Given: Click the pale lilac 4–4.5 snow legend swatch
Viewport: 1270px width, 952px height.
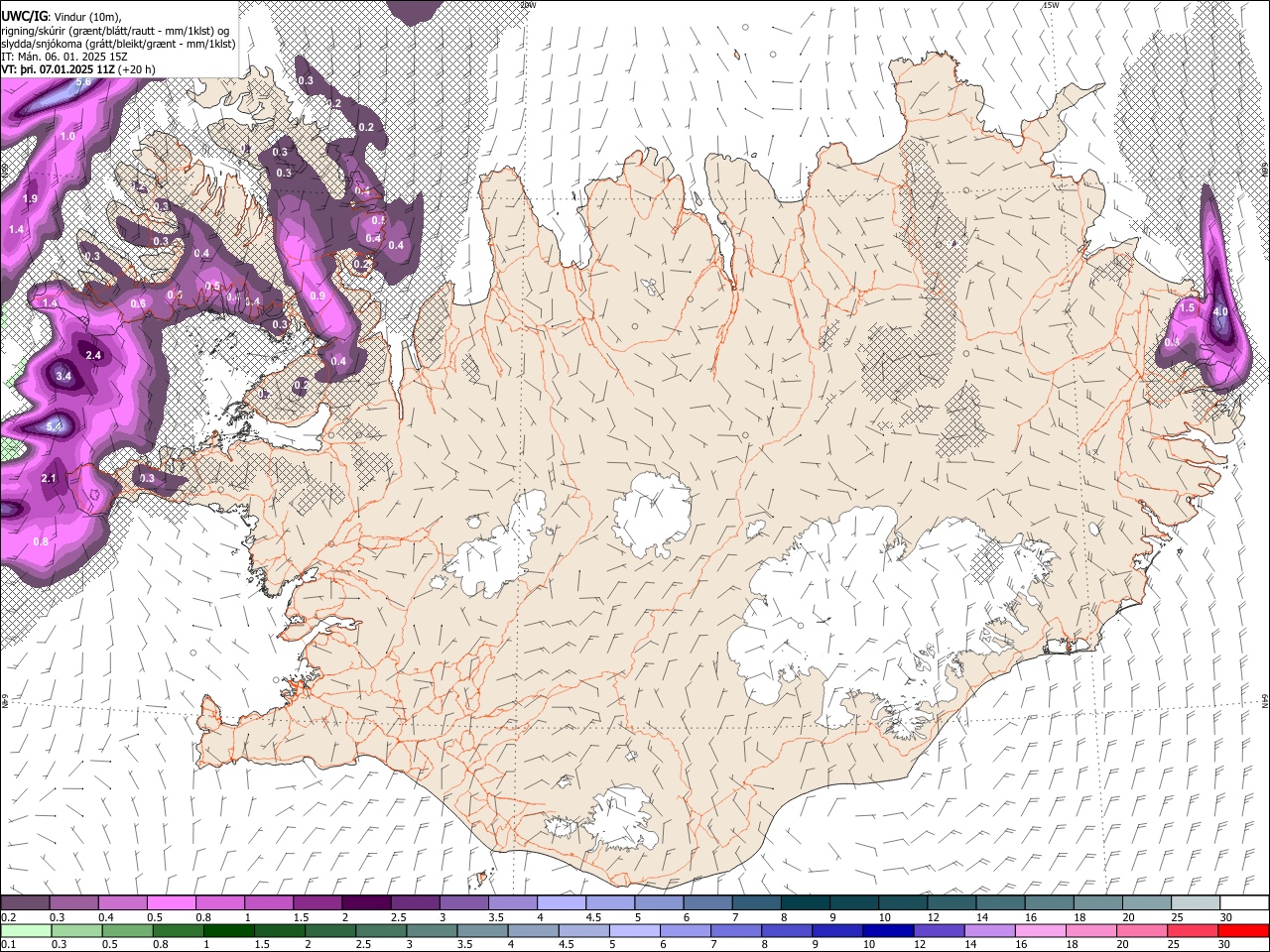Looking at the screenshot, I should point(561,903).
